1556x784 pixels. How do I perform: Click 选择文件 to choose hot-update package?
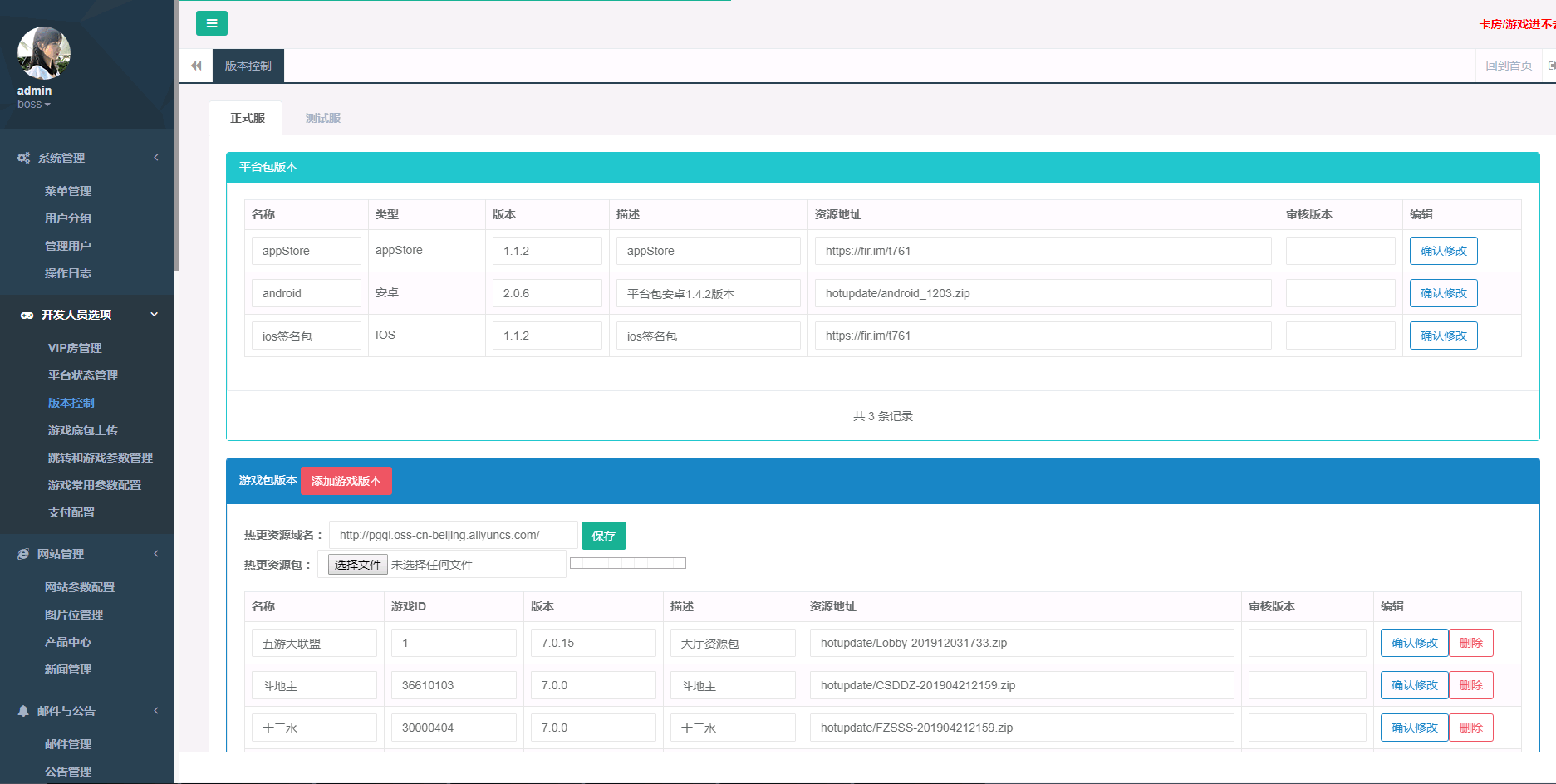pyautogui.click(x=357, y=565)
